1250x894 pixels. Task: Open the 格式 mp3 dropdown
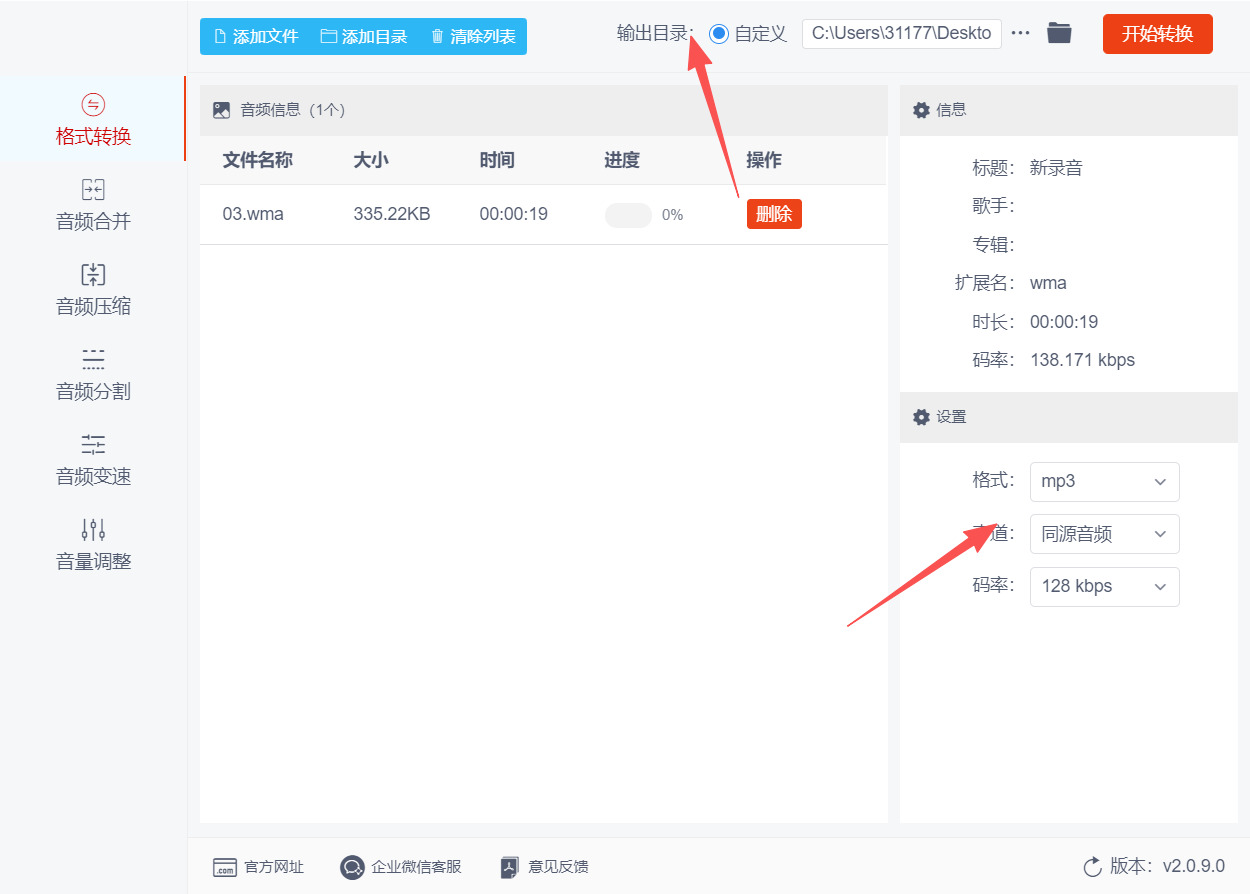(1104, 481)
